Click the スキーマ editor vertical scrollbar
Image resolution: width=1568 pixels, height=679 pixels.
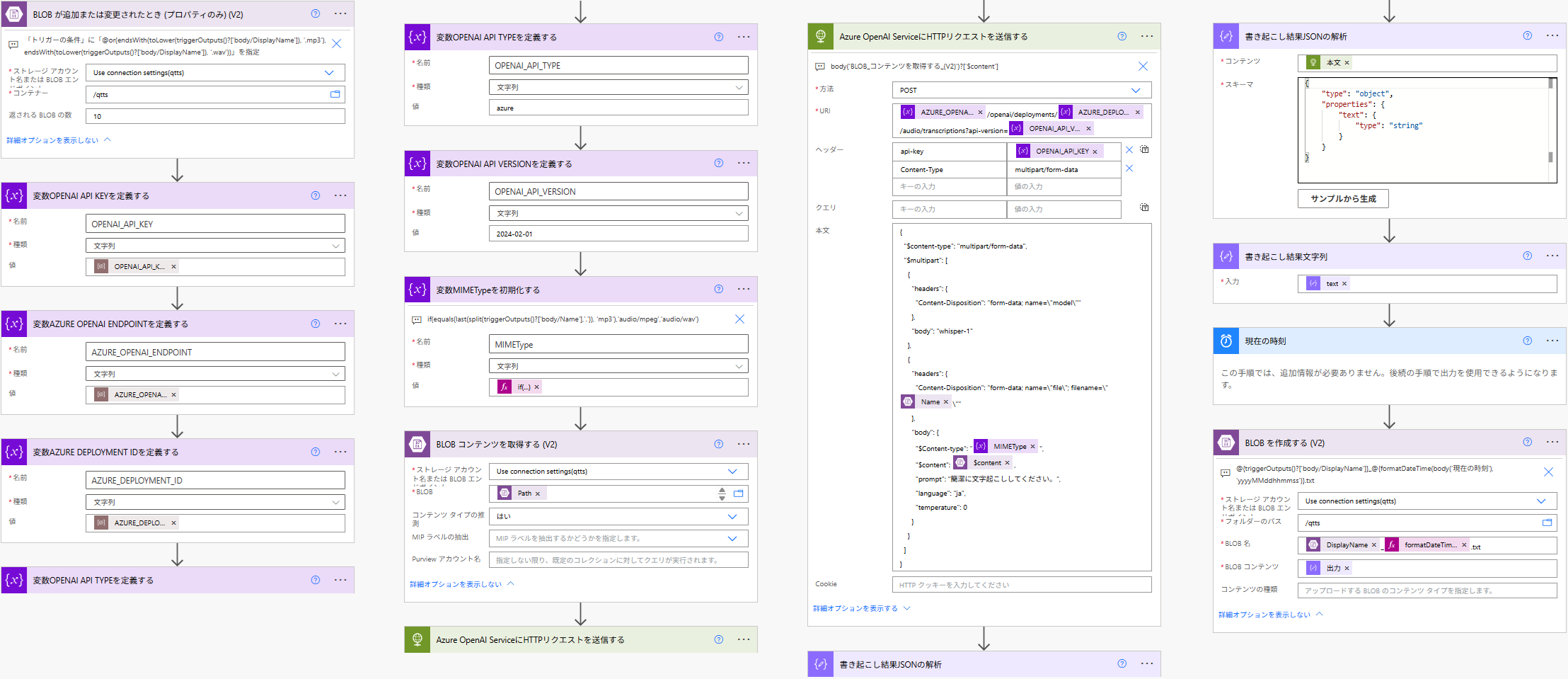(x=1550, y=120)
